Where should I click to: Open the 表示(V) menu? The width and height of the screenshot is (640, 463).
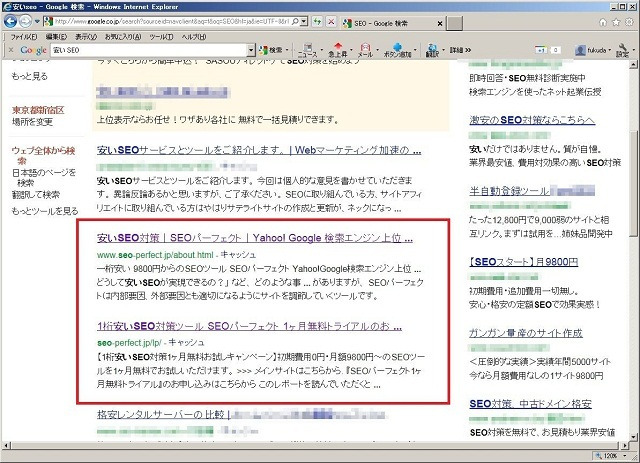click(86, 37)
